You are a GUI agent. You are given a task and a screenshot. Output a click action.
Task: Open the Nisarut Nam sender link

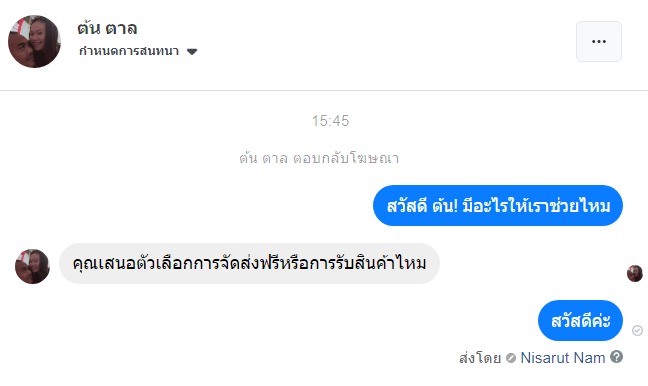pyautogui.click(x=562, y=358)
